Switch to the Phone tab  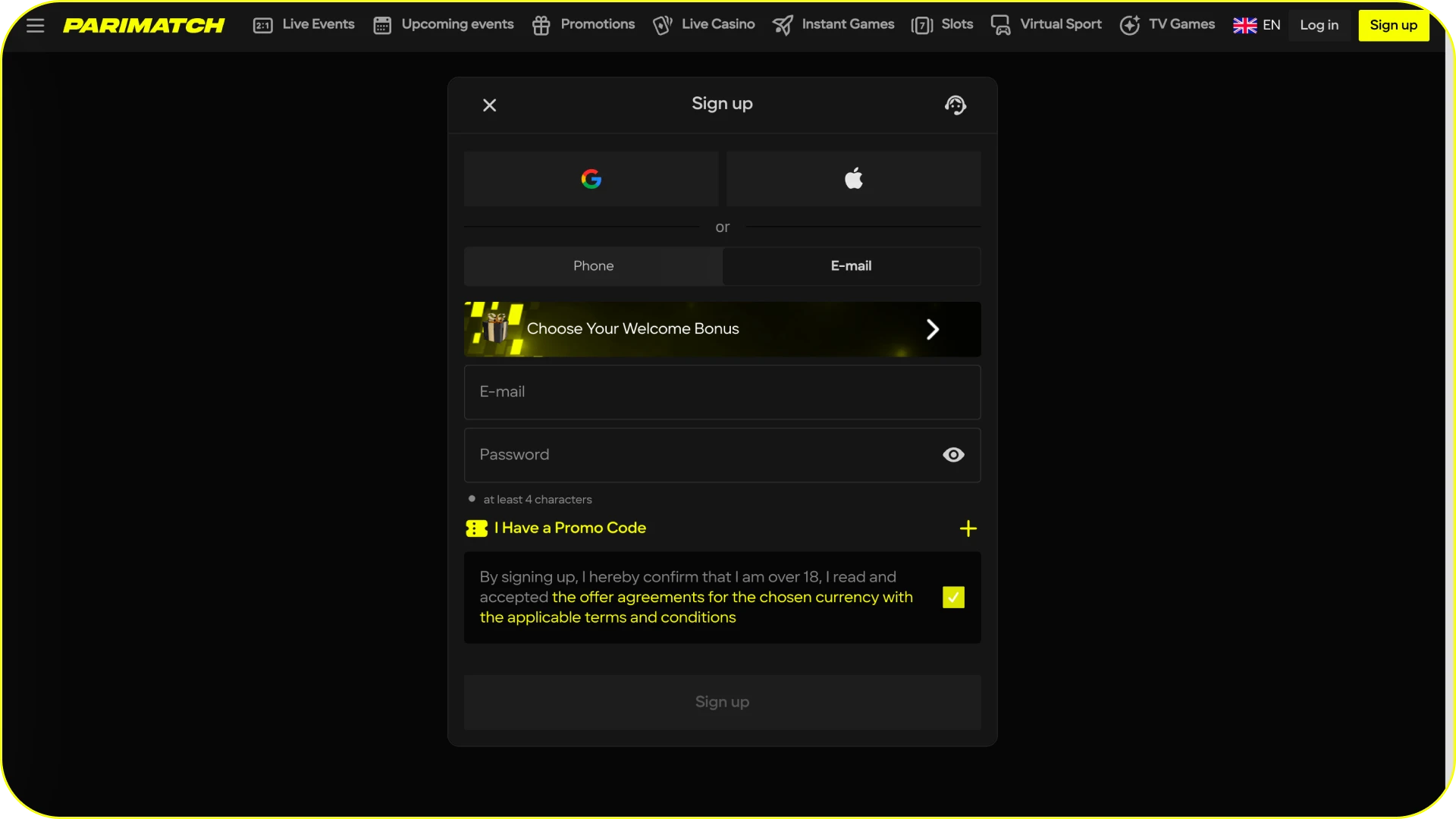pyautogui.click(x=594, y=266)
